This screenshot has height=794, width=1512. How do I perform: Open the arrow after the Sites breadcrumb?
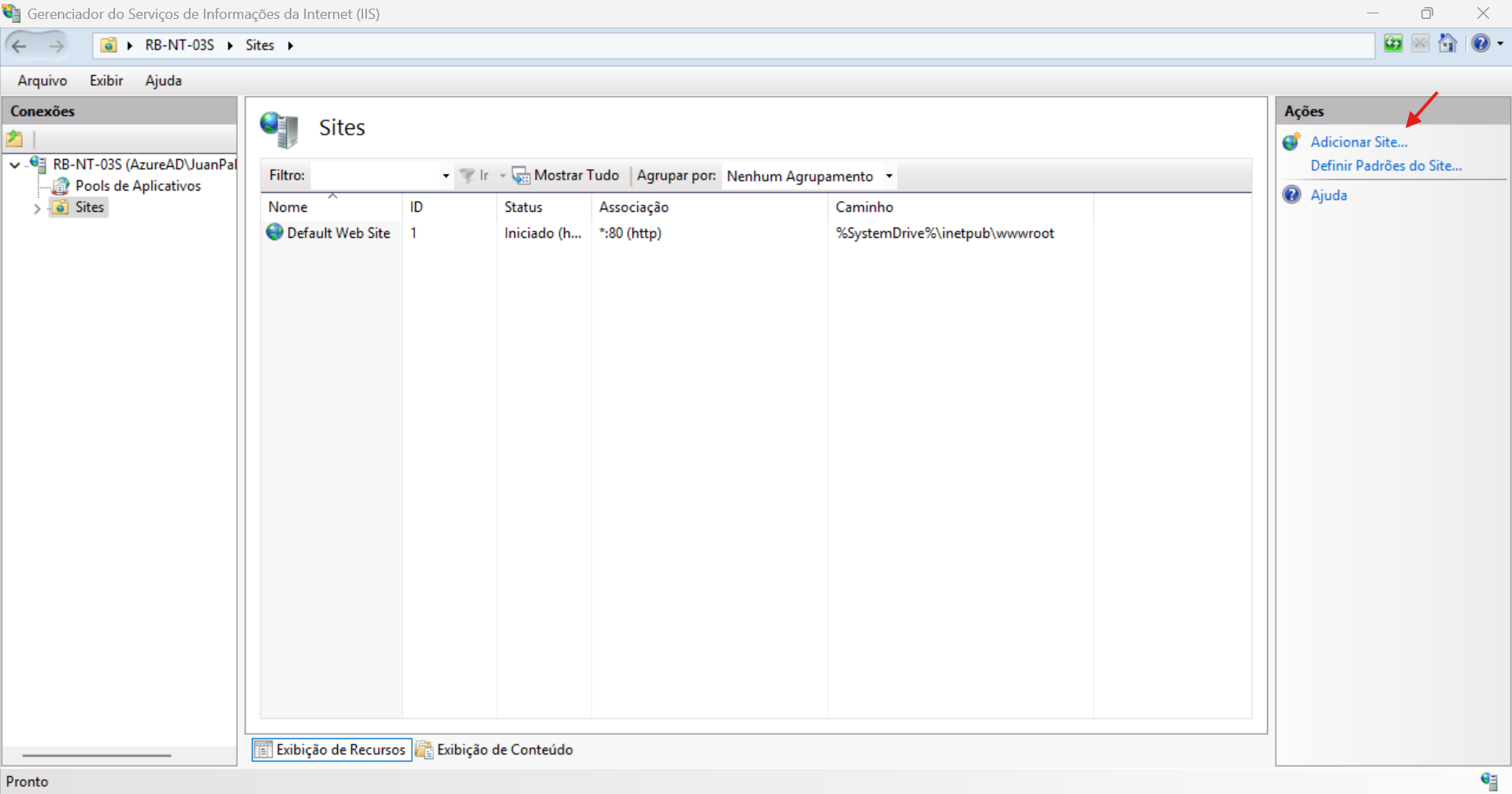[291, 46]
